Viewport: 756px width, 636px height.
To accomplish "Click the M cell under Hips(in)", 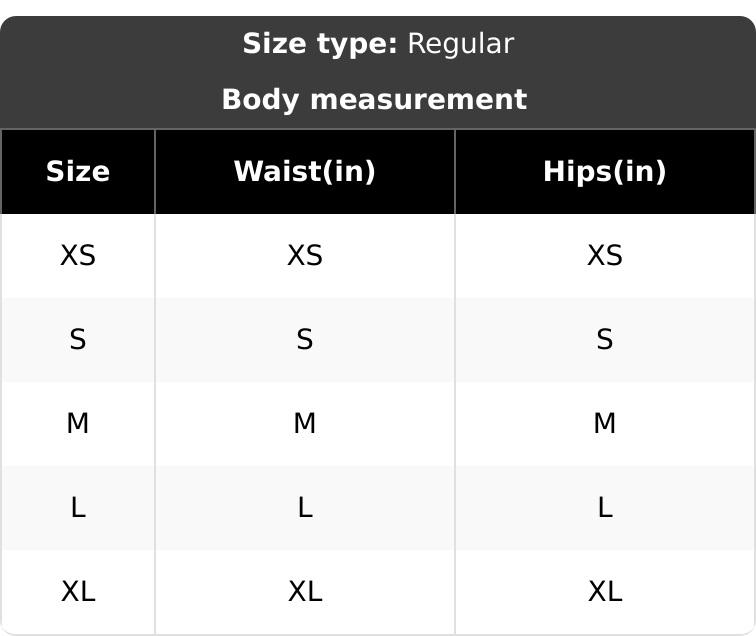I will click(x=605, y=424).
